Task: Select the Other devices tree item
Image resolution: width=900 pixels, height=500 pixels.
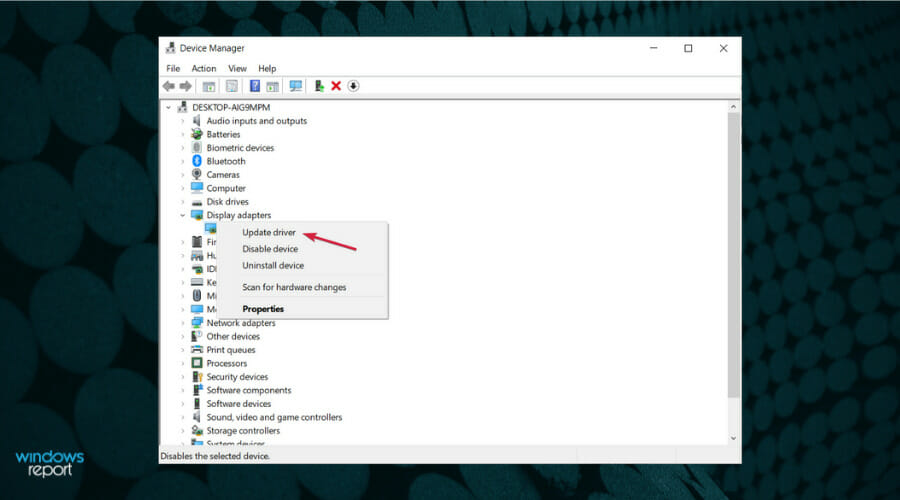Action: click(x=233, y=336)
